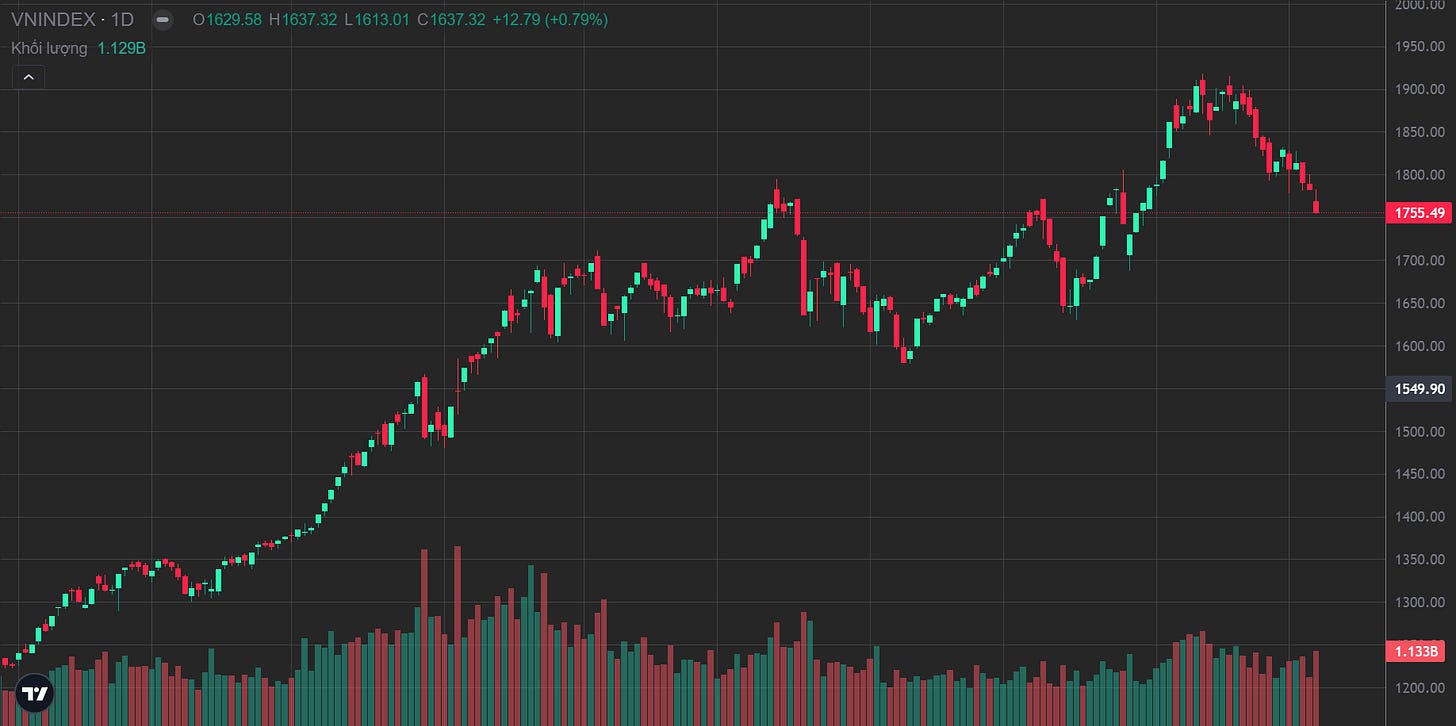Click the volume value 1.129B
1456x726 pixels.
pyautogui.click(x=121, y=48)
